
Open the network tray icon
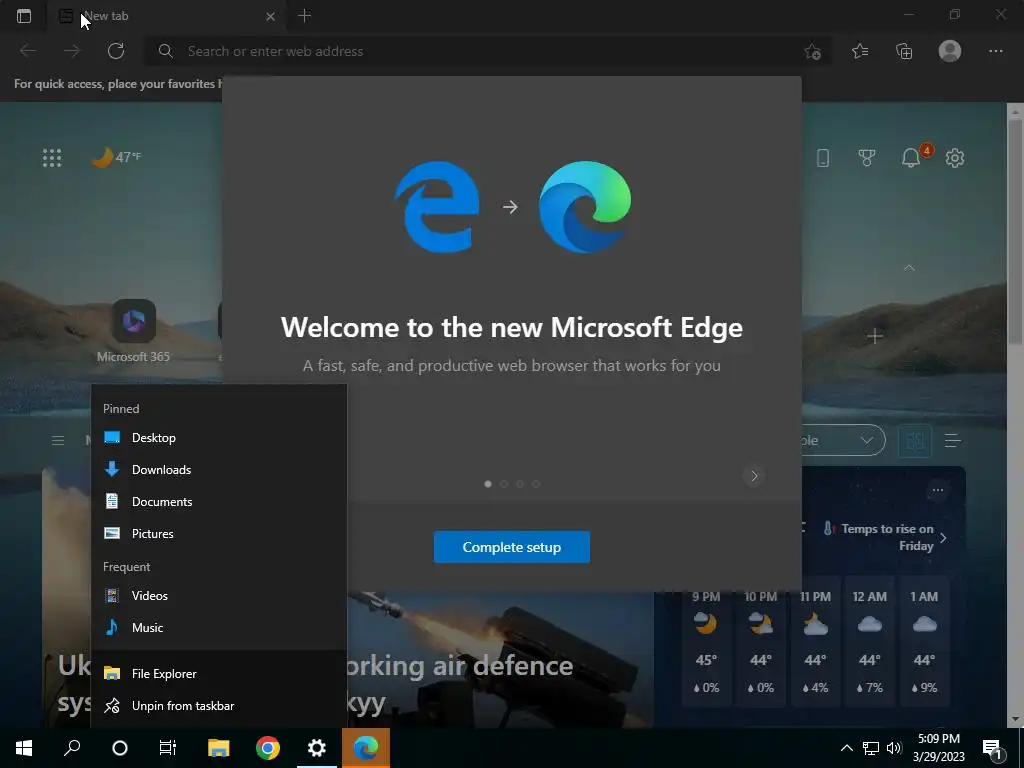tap(871, 748)
